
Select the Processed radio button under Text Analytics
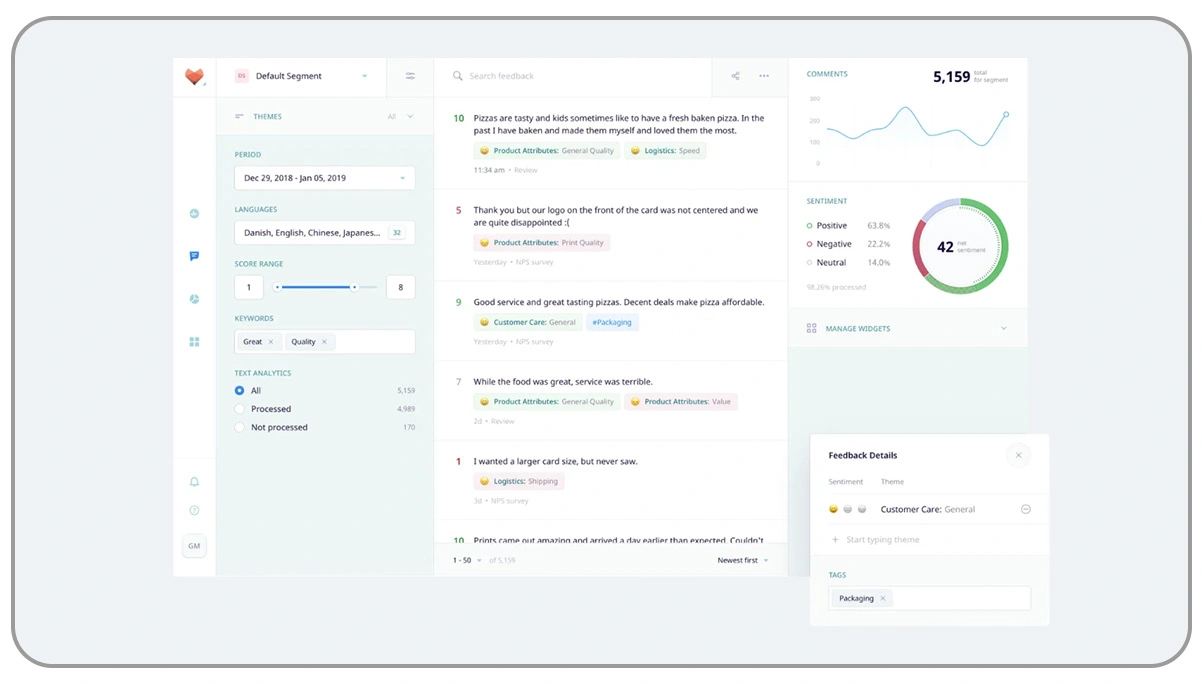(x=239, y=409)
